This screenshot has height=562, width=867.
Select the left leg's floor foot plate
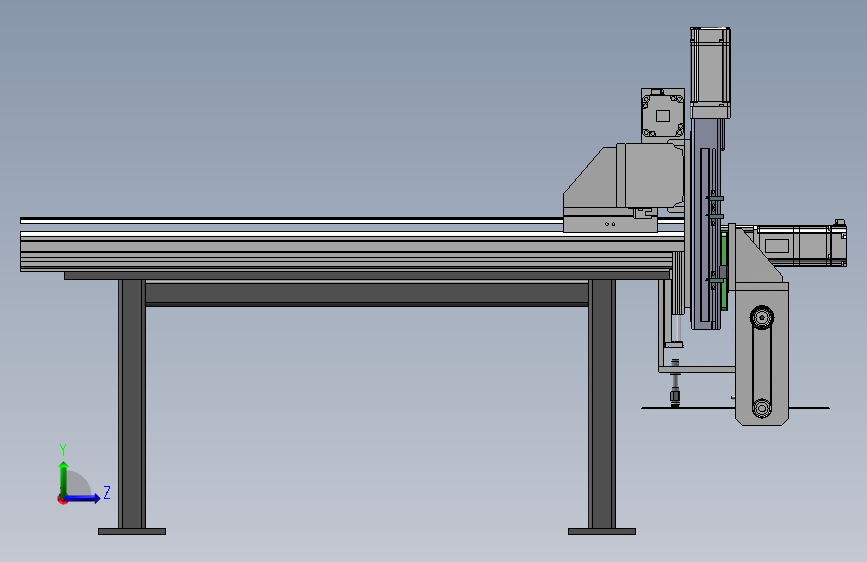[132, 532]
